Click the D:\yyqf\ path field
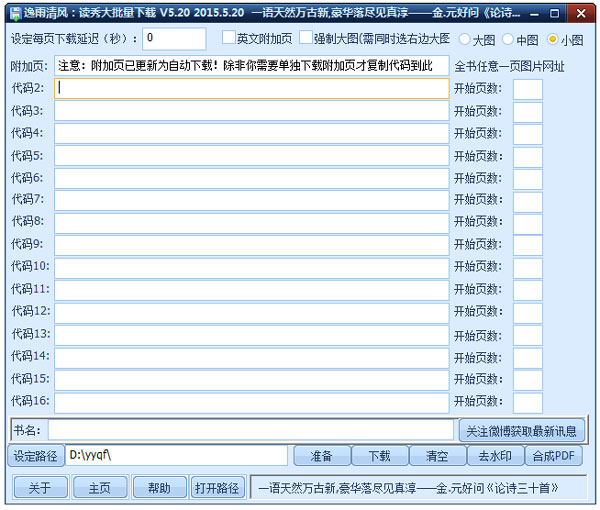Image resolution: width=600 pixels, height=510 pixels. [176, 455]
